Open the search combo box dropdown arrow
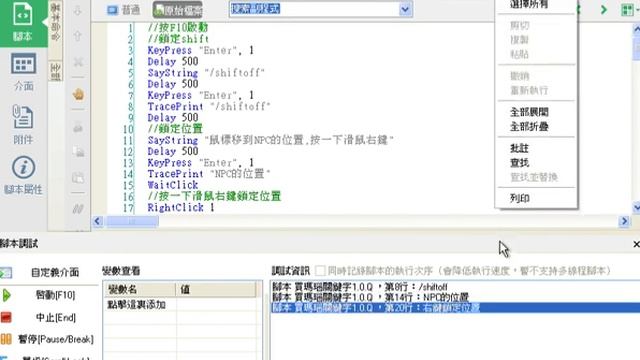Viewport: 640px width, 360px height. pyautogui.click(x=405, y=9)
